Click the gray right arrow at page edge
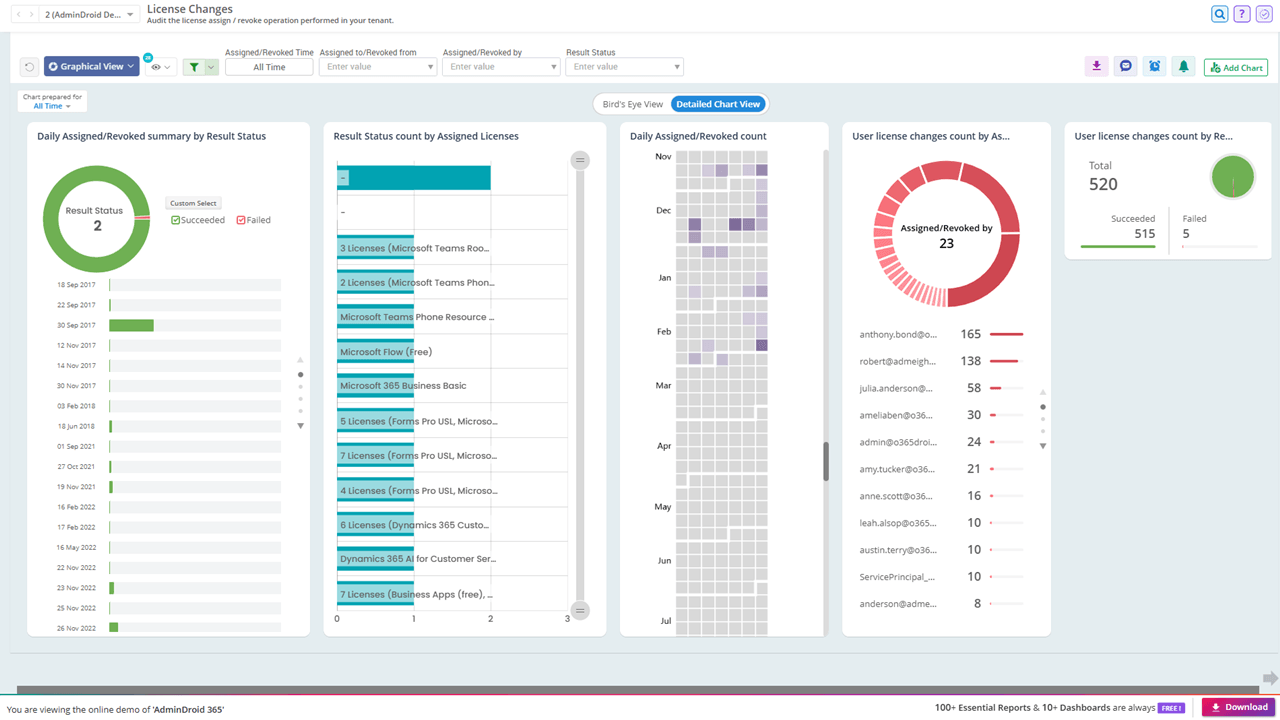The width and height of the screenshot is (1280, 720). click(x=1270, y=678)
